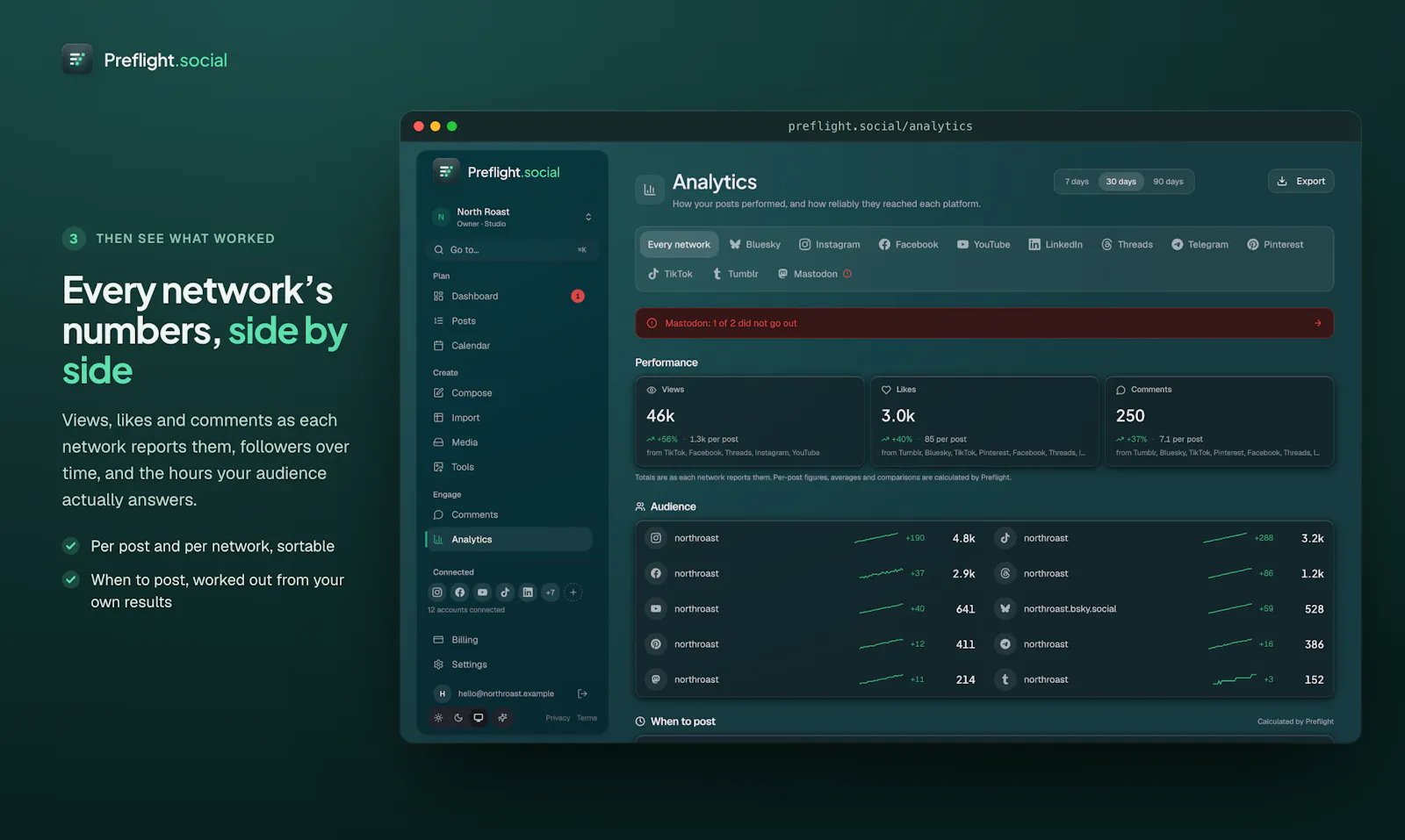Click the connected LinkedIn account icon
This screenshot has width=1405, height=840.
(528, 592)
